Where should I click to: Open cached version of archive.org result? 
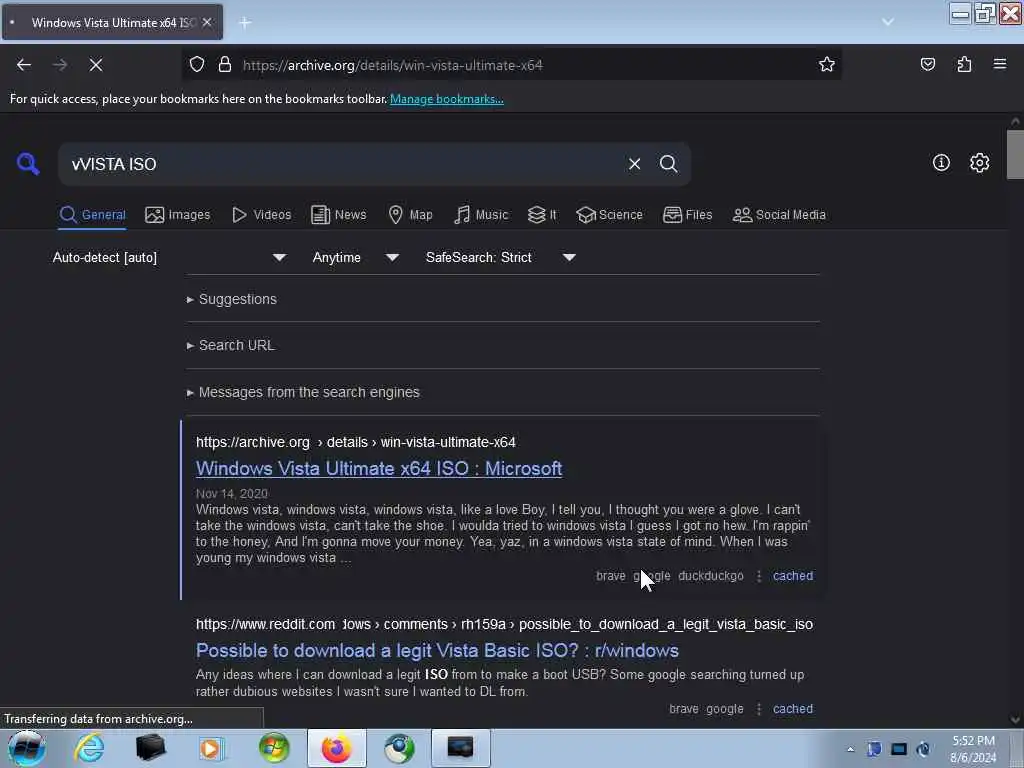pyautogui.click(x=793, y=576)
